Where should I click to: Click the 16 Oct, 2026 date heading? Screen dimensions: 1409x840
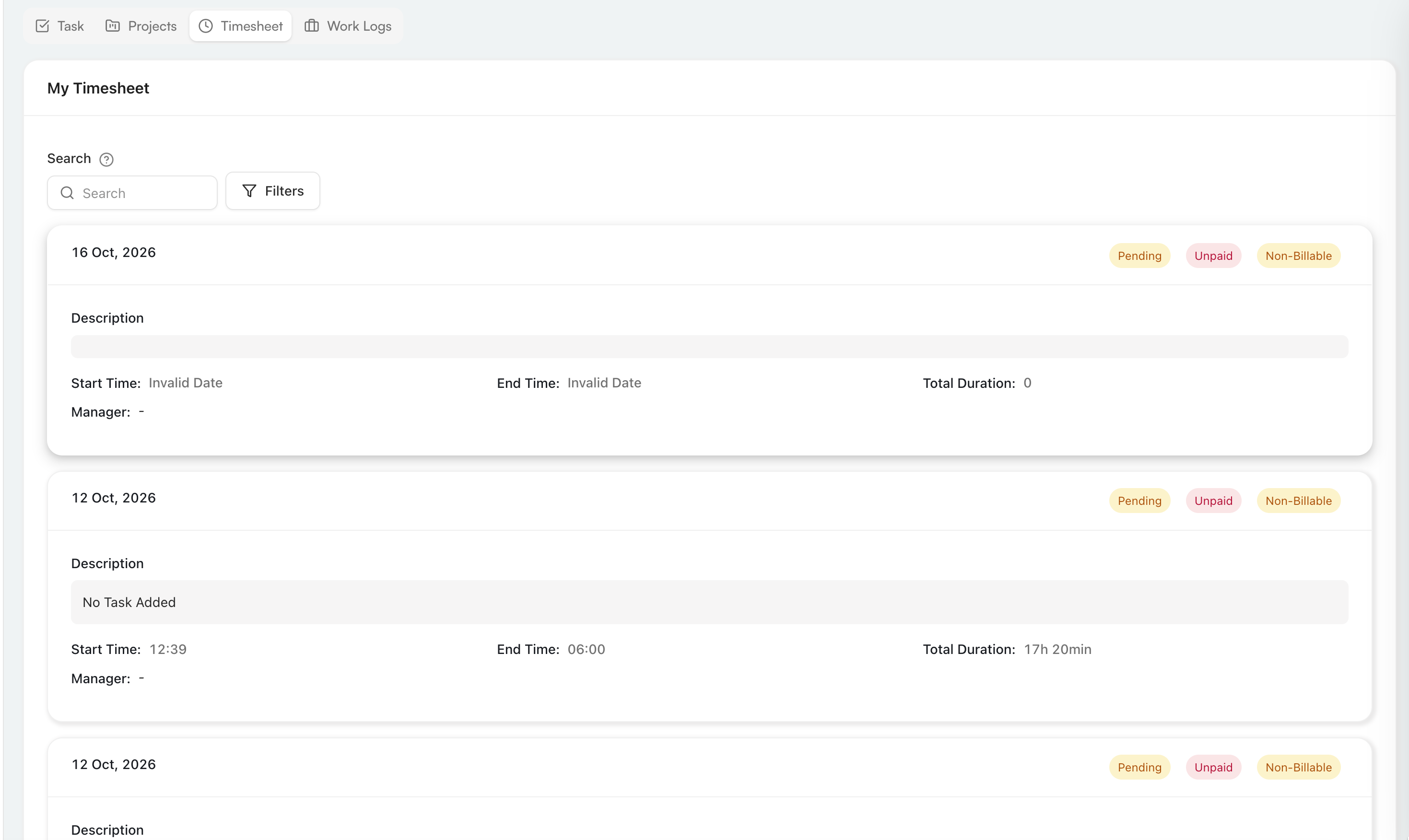(114, 253)
